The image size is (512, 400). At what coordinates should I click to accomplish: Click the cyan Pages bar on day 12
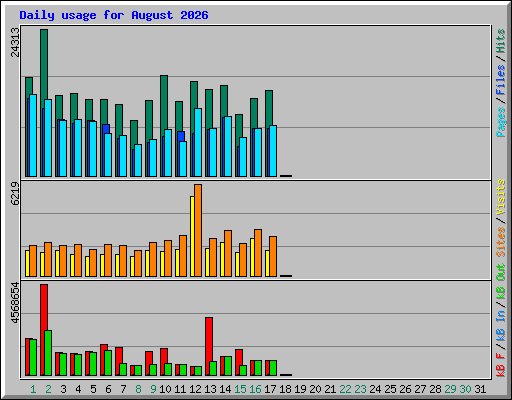(198, 142)
